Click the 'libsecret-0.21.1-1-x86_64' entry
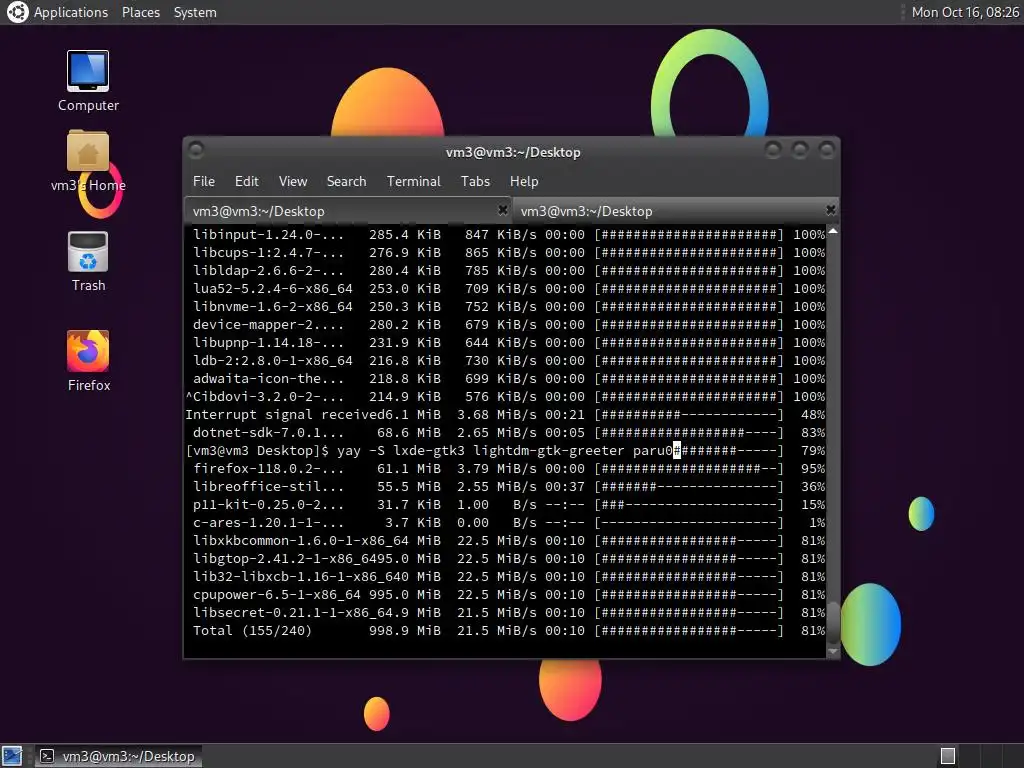 (x=293, y=613)
